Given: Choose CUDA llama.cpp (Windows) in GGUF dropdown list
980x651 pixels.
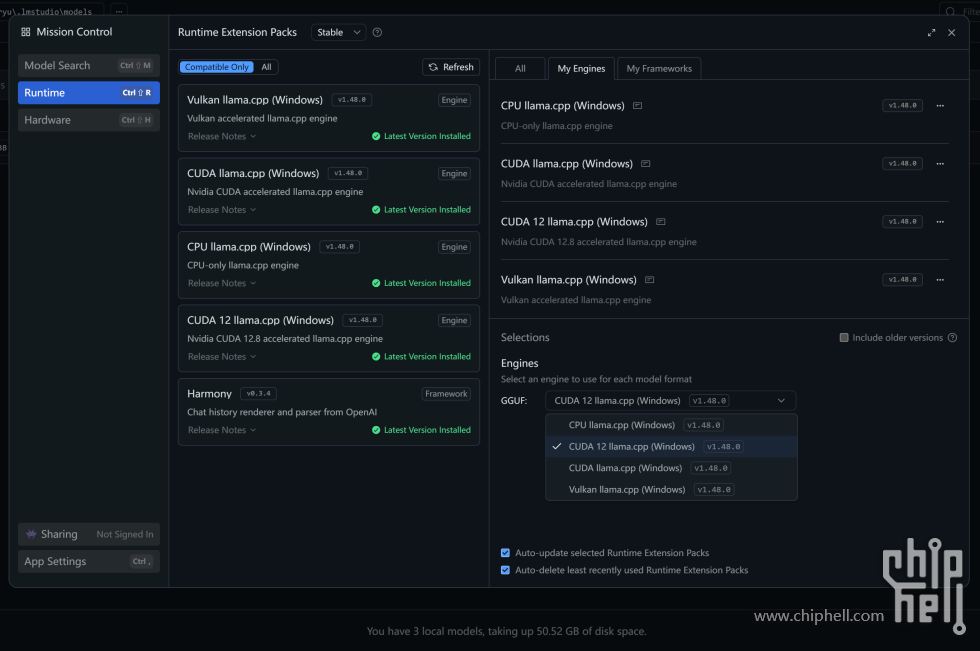Looking at the screenshot, I should [671, 468].
